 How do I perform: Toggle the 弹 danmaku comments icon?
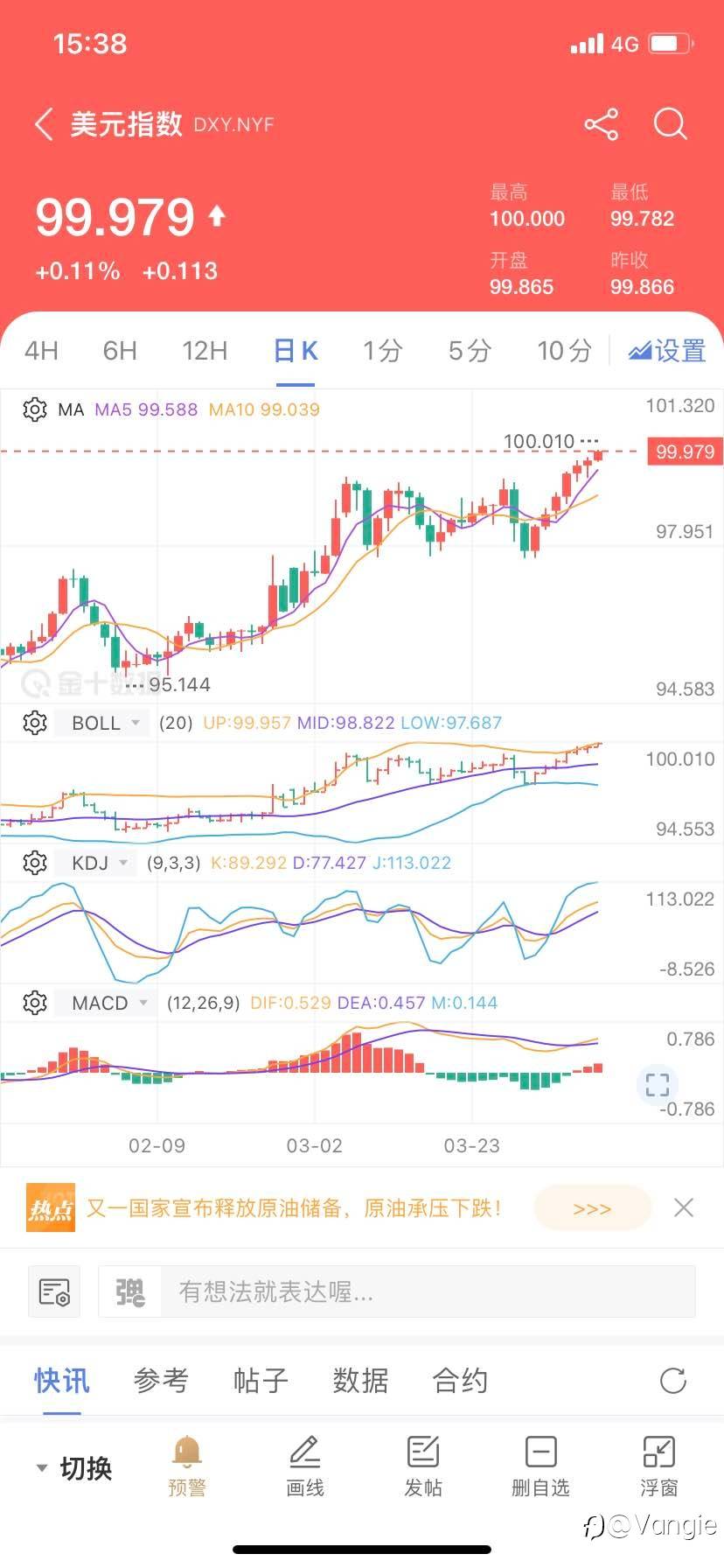130,1291
